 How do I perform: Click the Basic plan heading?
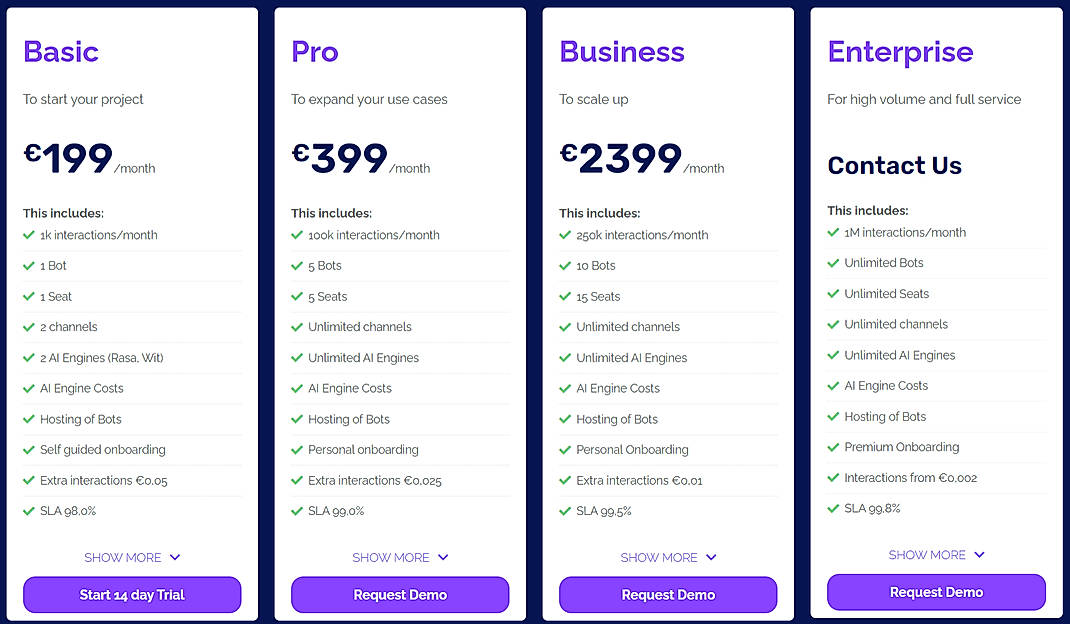61,51
